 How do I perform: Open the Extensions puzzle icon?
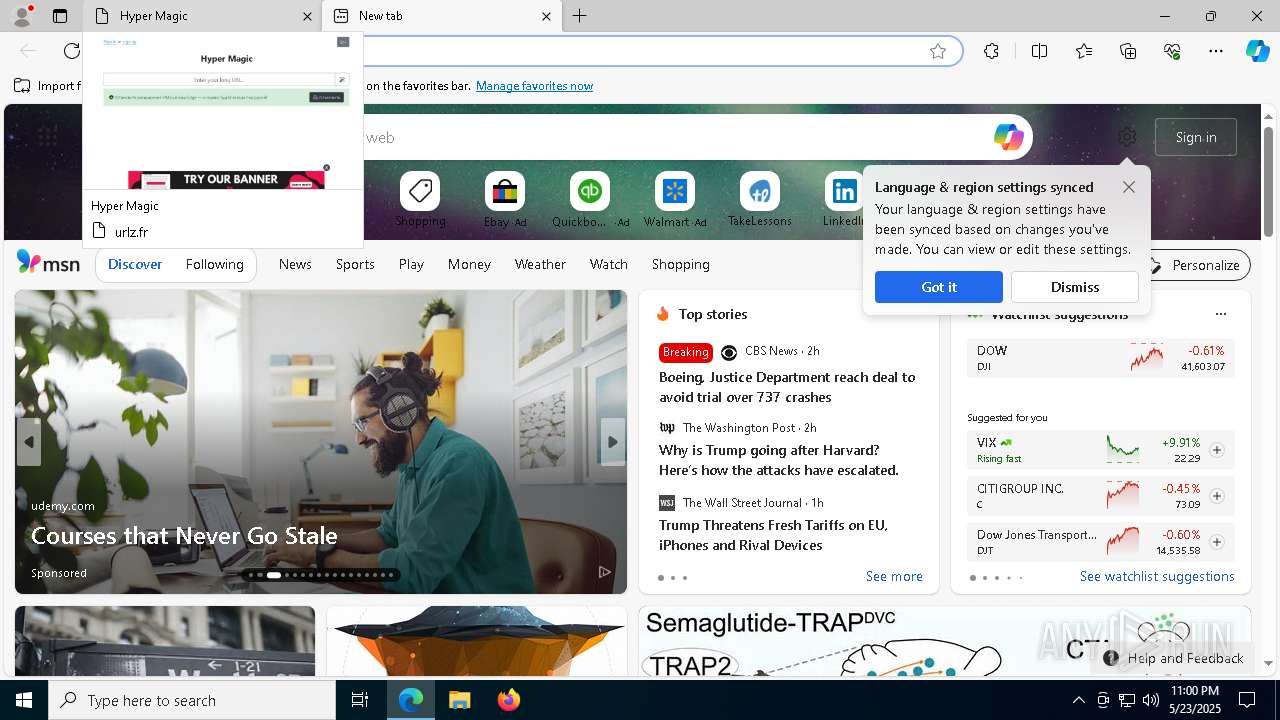pos(991,51)
